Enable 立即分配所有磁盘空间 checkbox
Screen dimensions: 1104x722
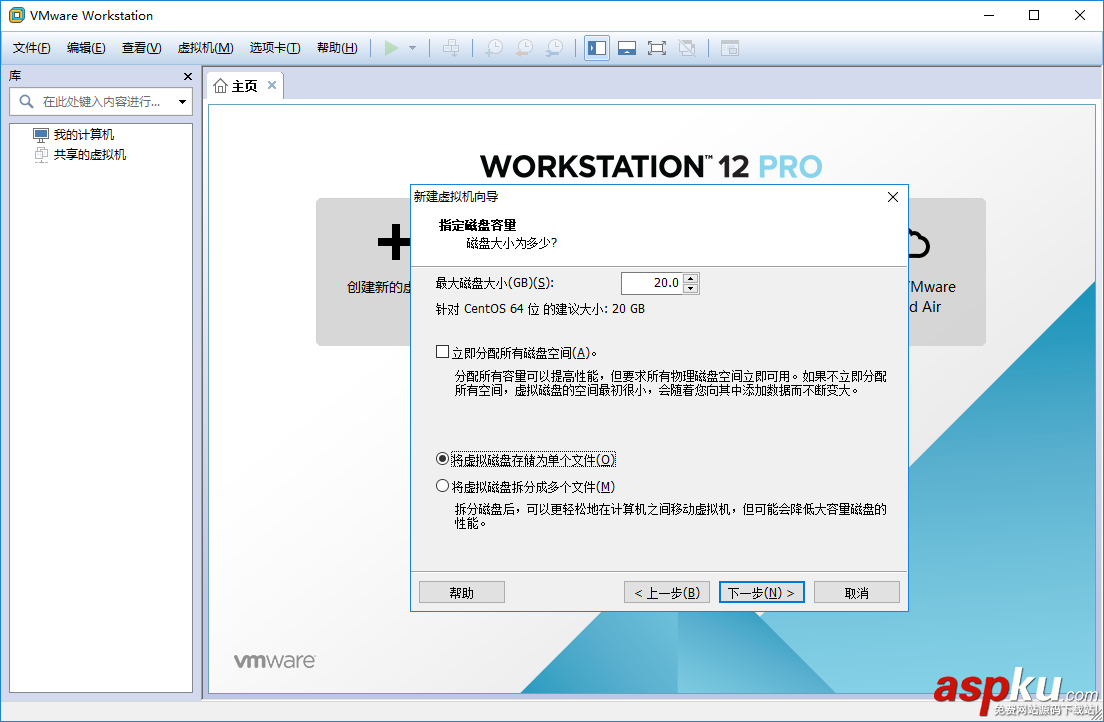[x=442, y=351]
